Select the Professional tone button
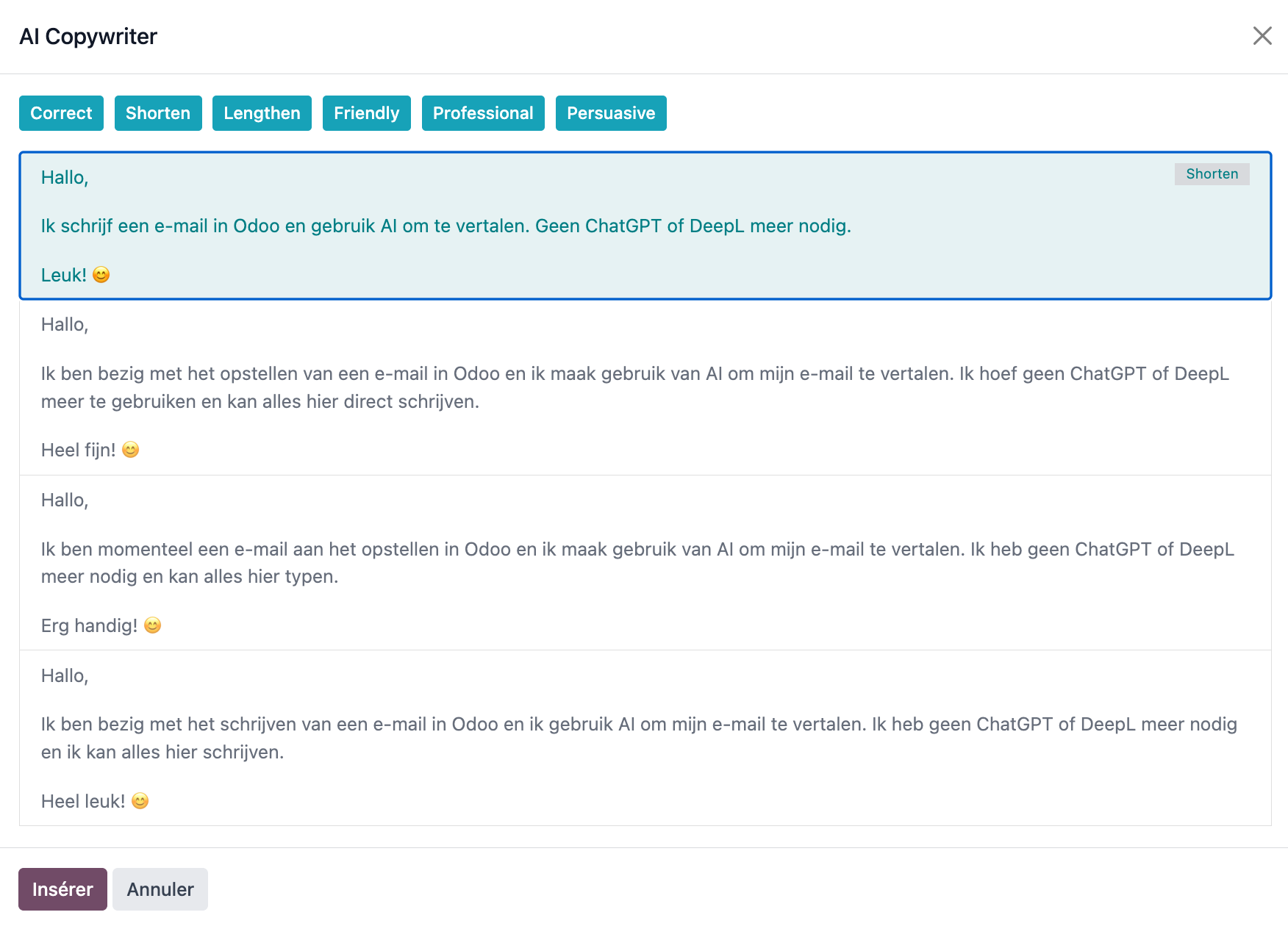1288x926 pixels. coord(483,113)
